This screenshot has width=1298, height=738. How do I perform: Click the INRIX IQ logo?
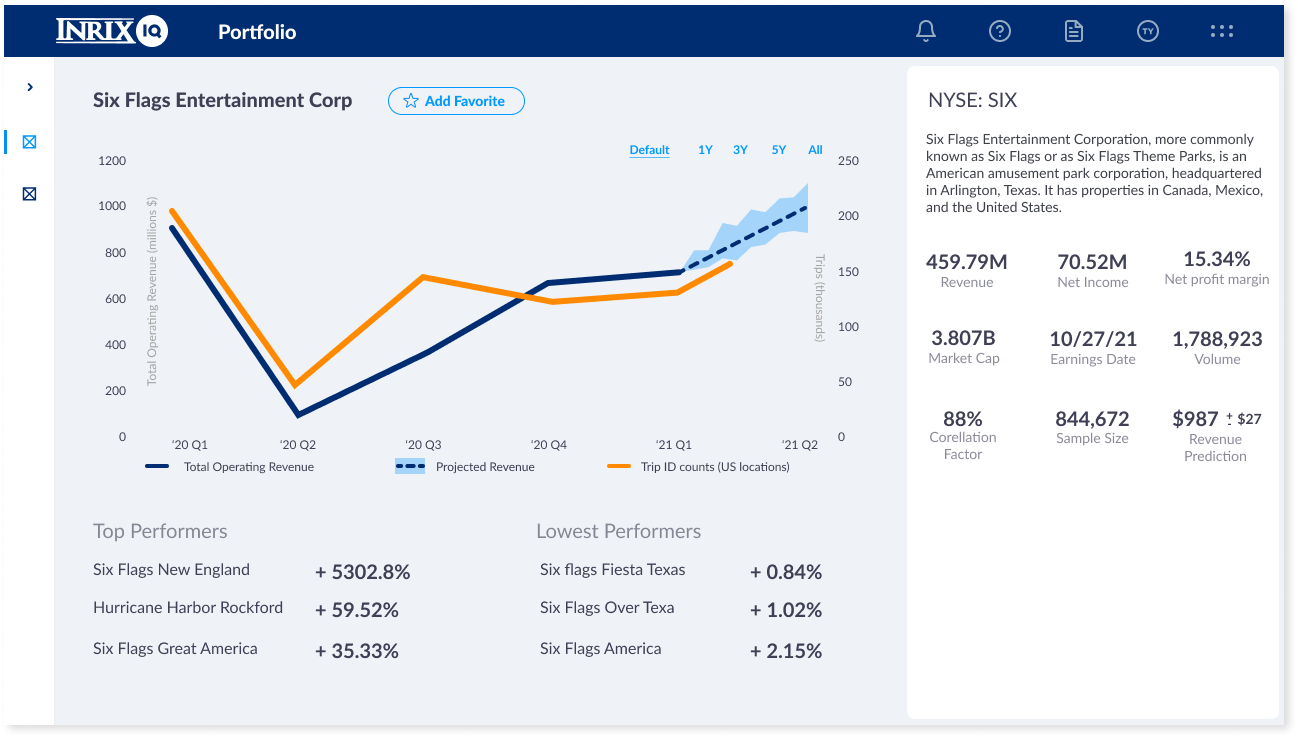[112, 31]
